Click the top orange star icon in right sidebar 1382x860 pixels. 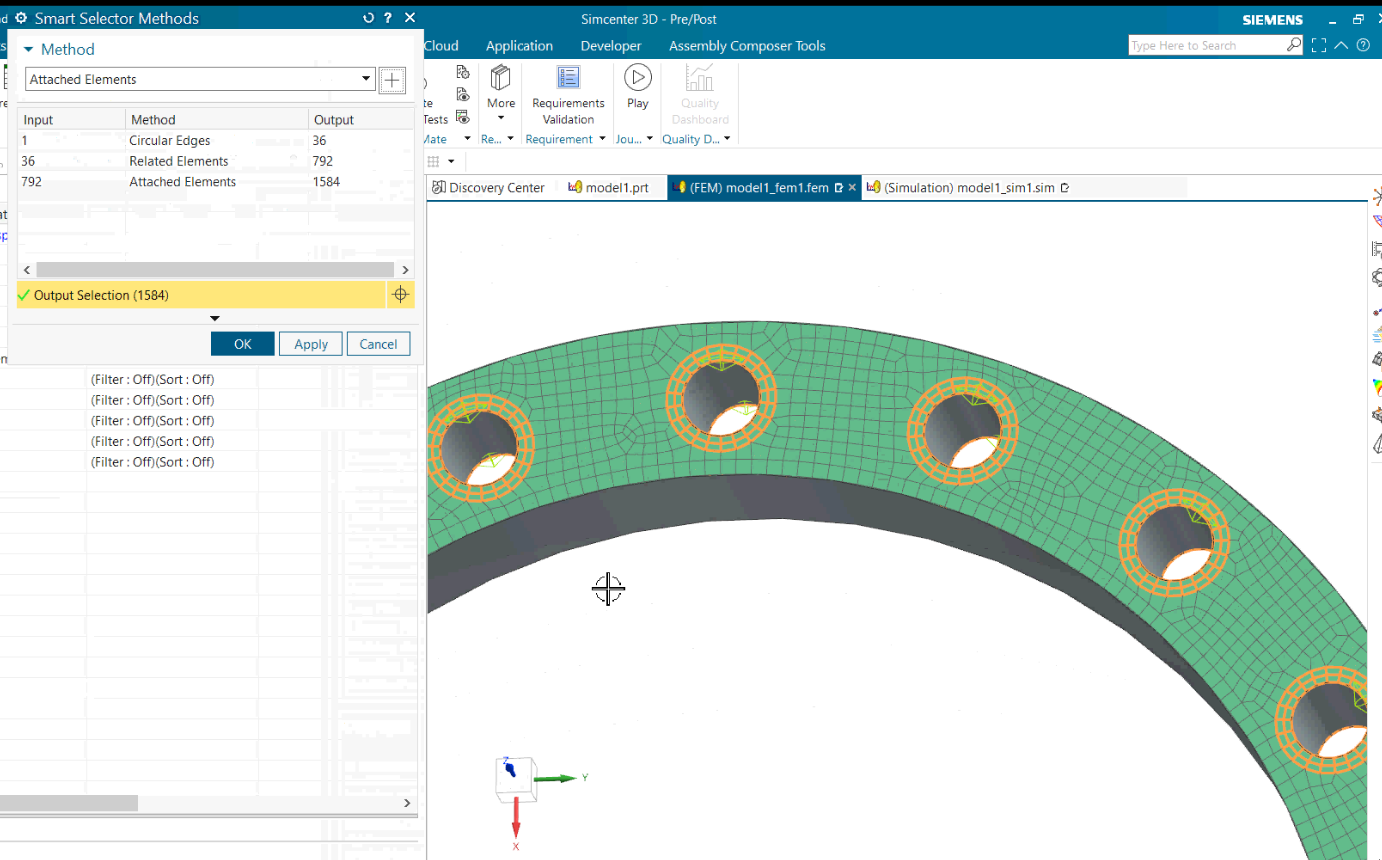point(1377,194)
